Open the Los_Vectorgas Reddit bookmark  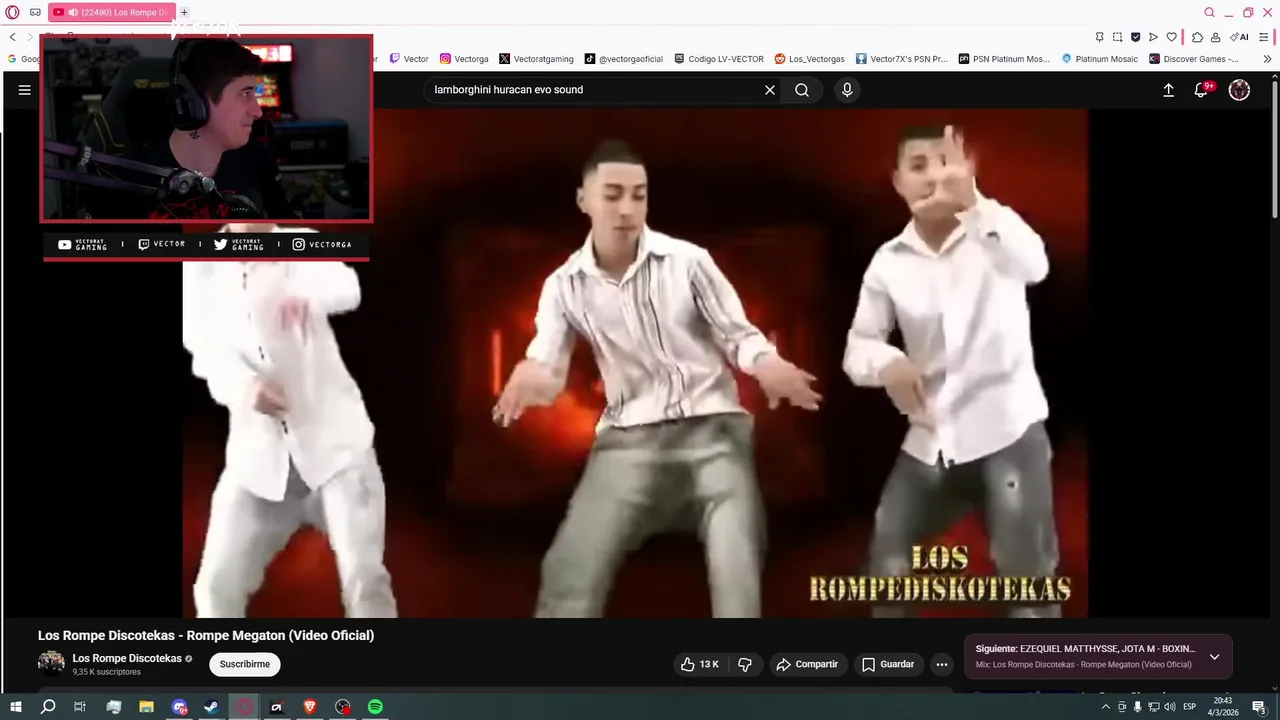(809, 59)
